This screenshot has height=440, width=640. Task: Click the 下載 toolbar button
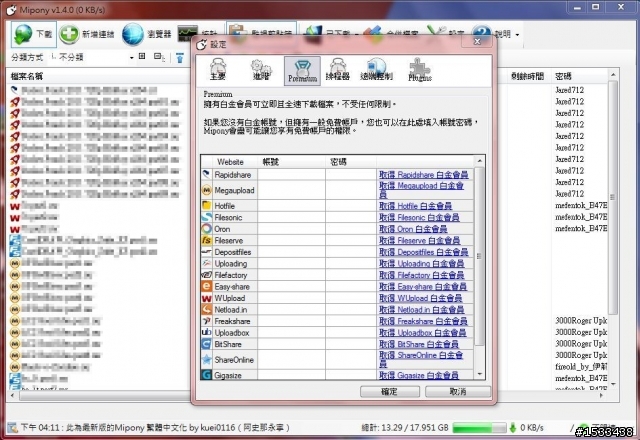[x=34, y=34]
